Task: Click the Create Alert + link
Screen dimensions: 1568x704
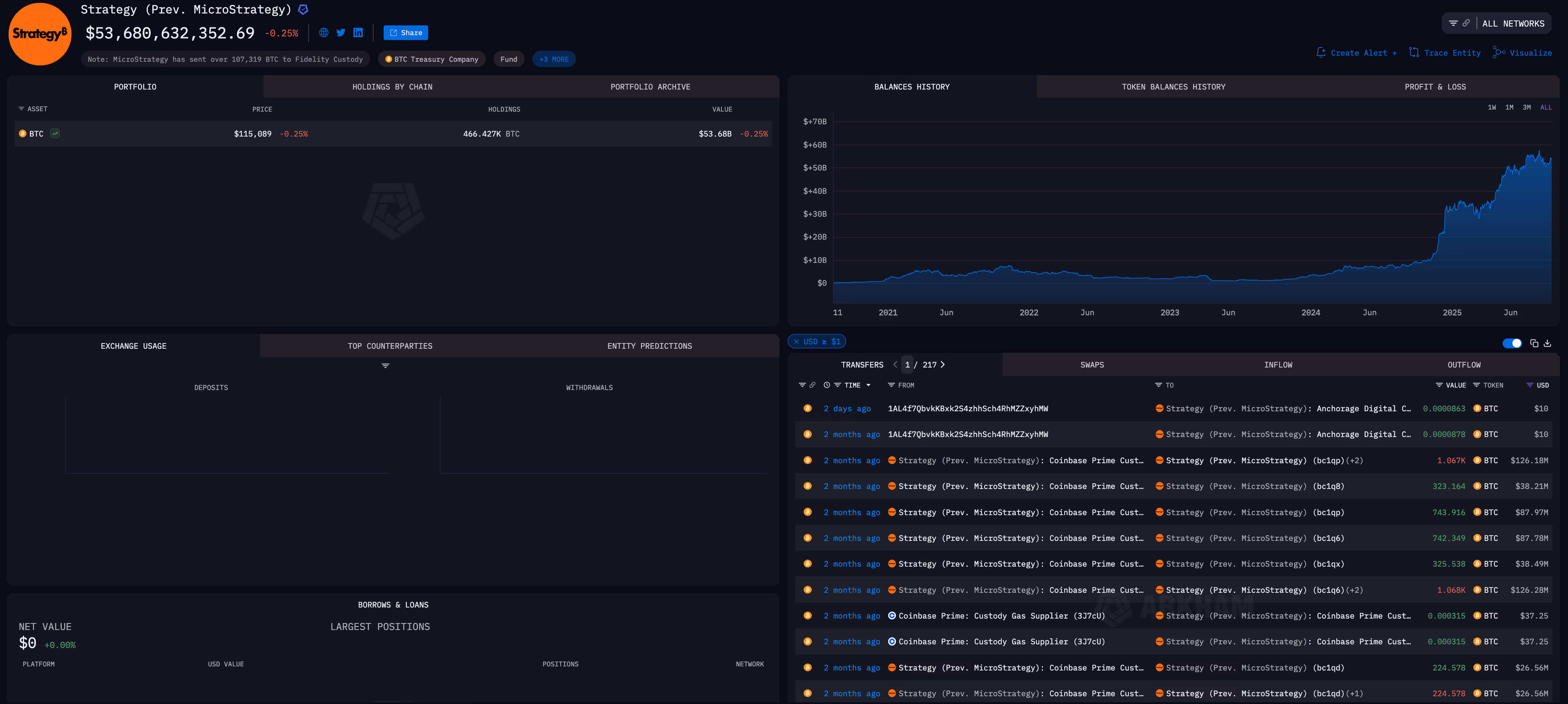Action: pyautogui.click(x=1356, y=52)
